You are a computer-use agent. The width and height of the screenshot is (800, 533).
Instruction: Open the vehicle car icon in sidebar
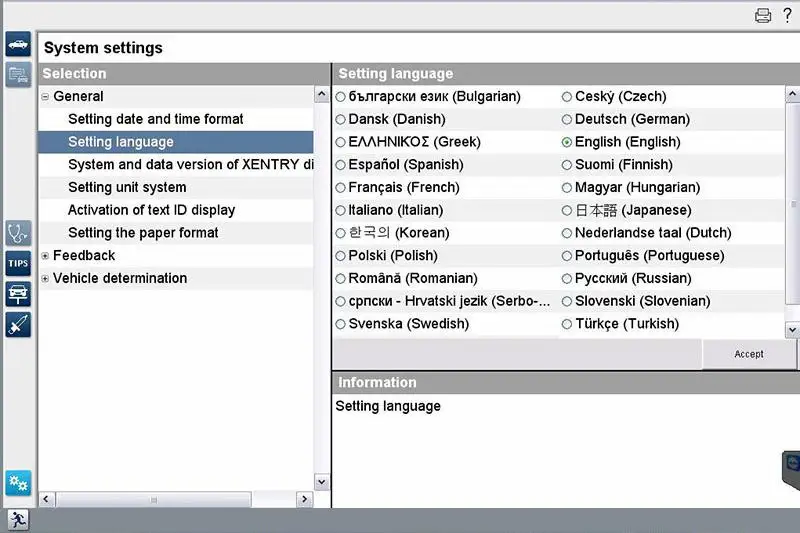tap(18, 44)
